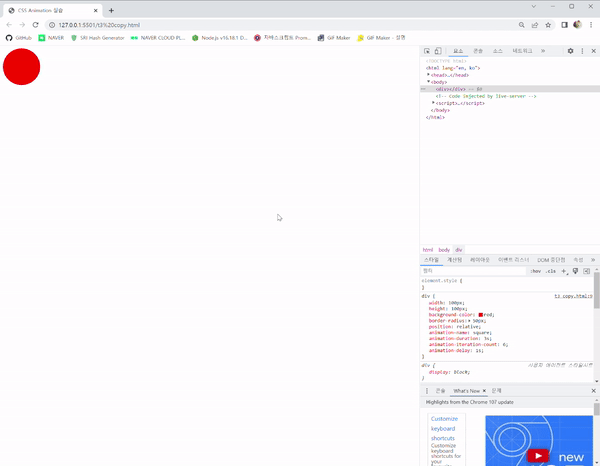This screenshot has width=600, height=466.
Task: Switch to drawer 문제 (Issues) tab
Action: [x=496, y=391]
